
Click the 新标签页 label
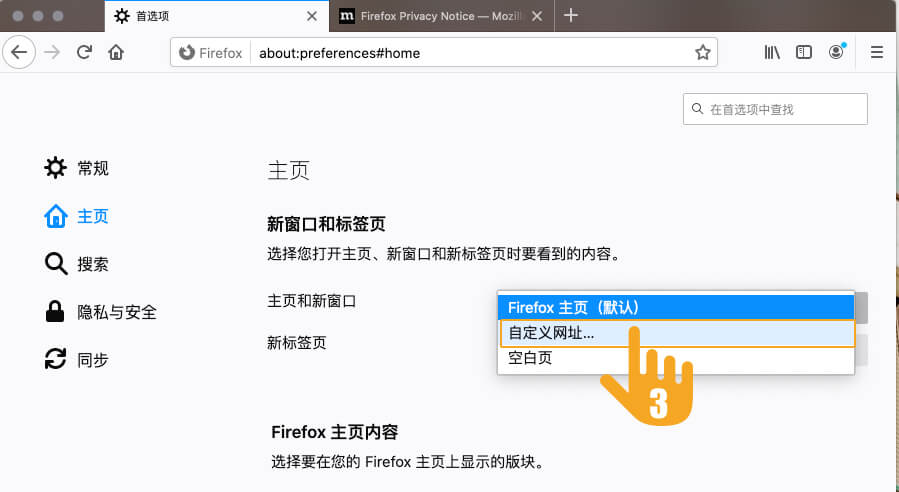click(x=296, y=343)
